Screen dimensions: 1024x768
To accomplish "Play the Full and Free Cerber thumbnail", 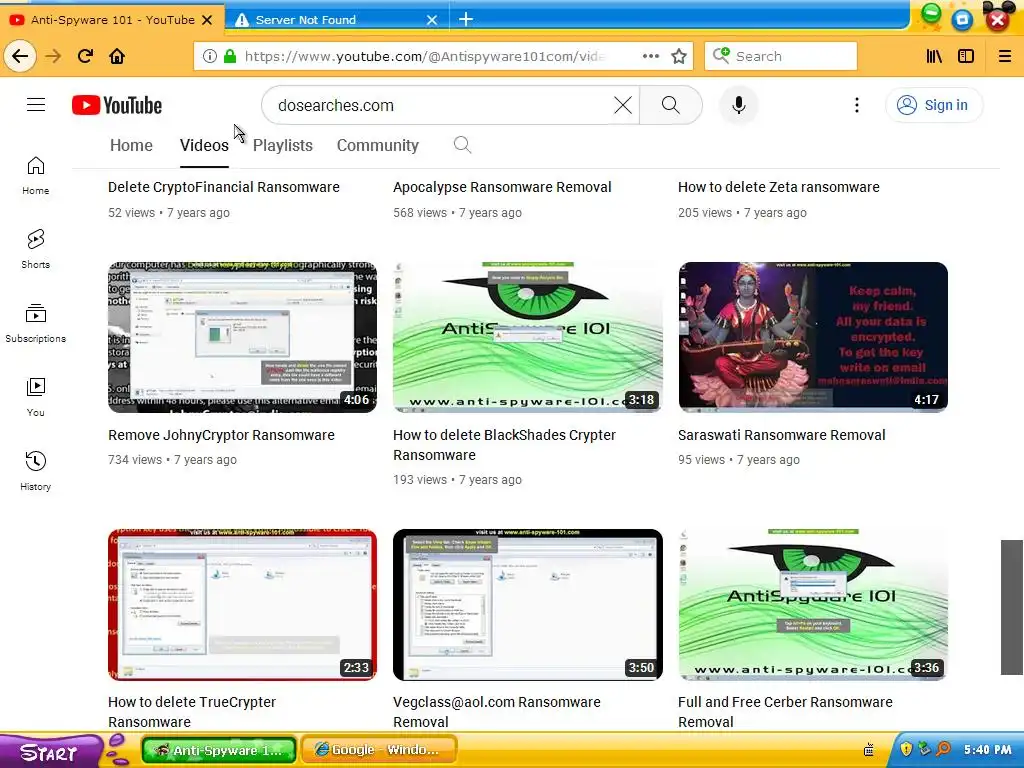I will (813, 605).
